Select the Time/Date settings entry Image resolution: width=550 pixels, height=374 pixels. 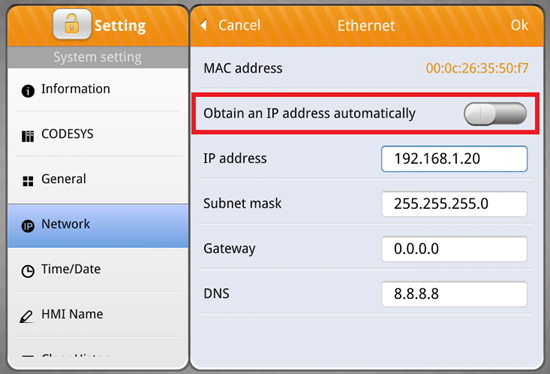tap(98, 269)
